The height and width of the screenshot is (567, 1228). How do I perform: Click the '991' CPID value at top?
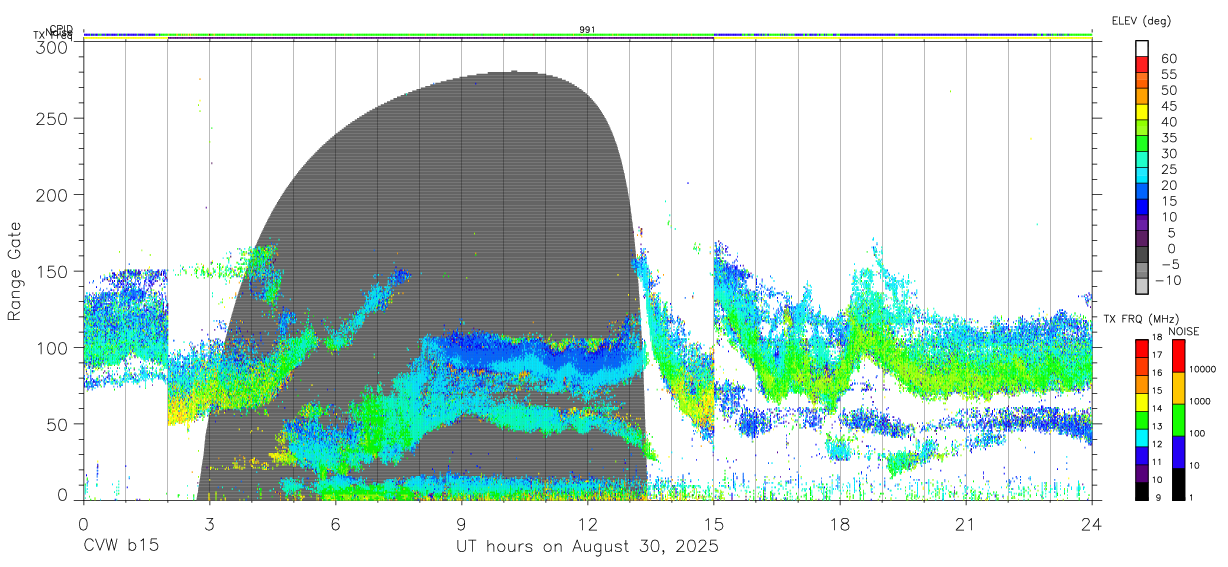(588, 30)
